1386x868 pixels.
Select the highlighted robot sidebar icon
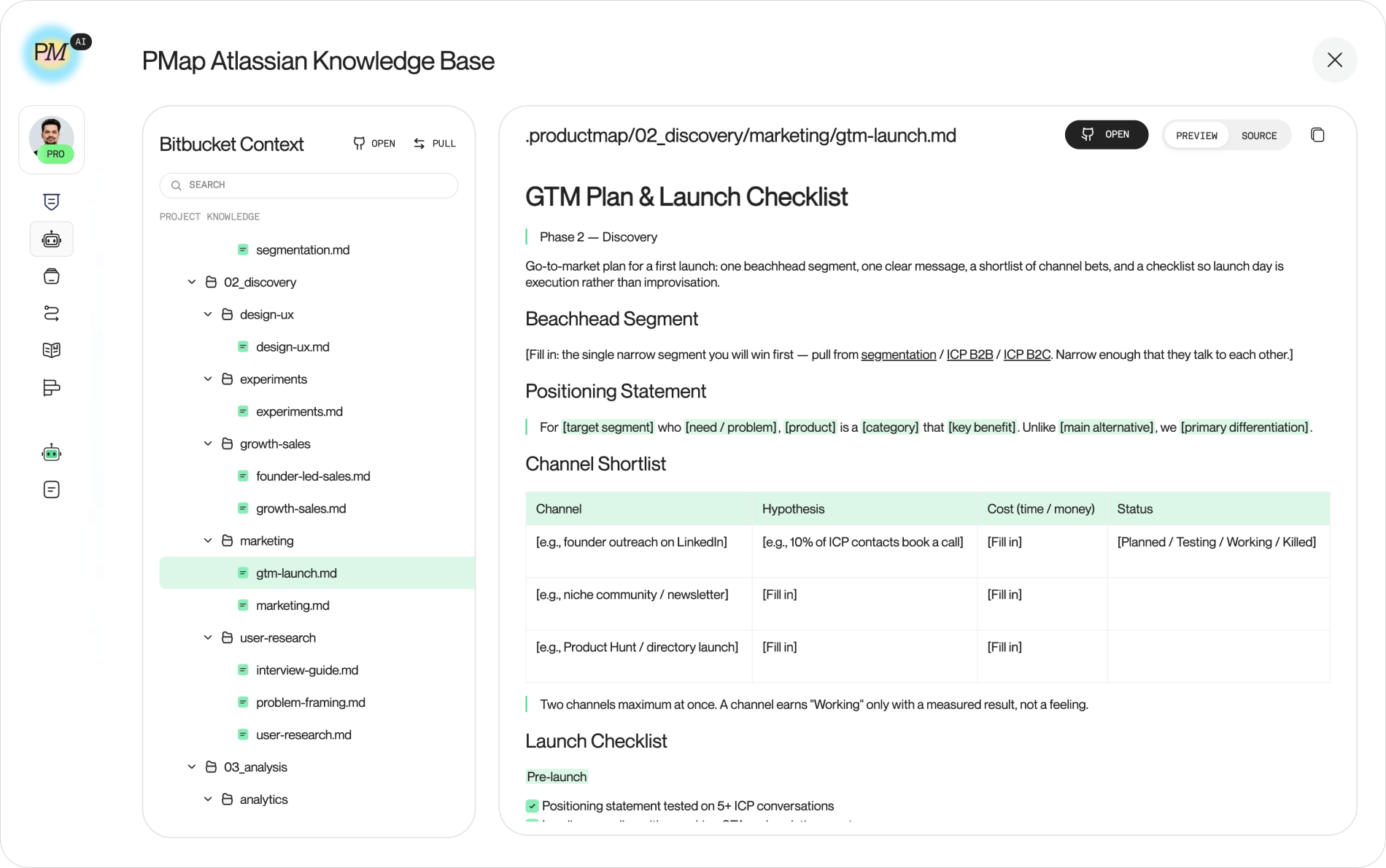pos(51,239)
